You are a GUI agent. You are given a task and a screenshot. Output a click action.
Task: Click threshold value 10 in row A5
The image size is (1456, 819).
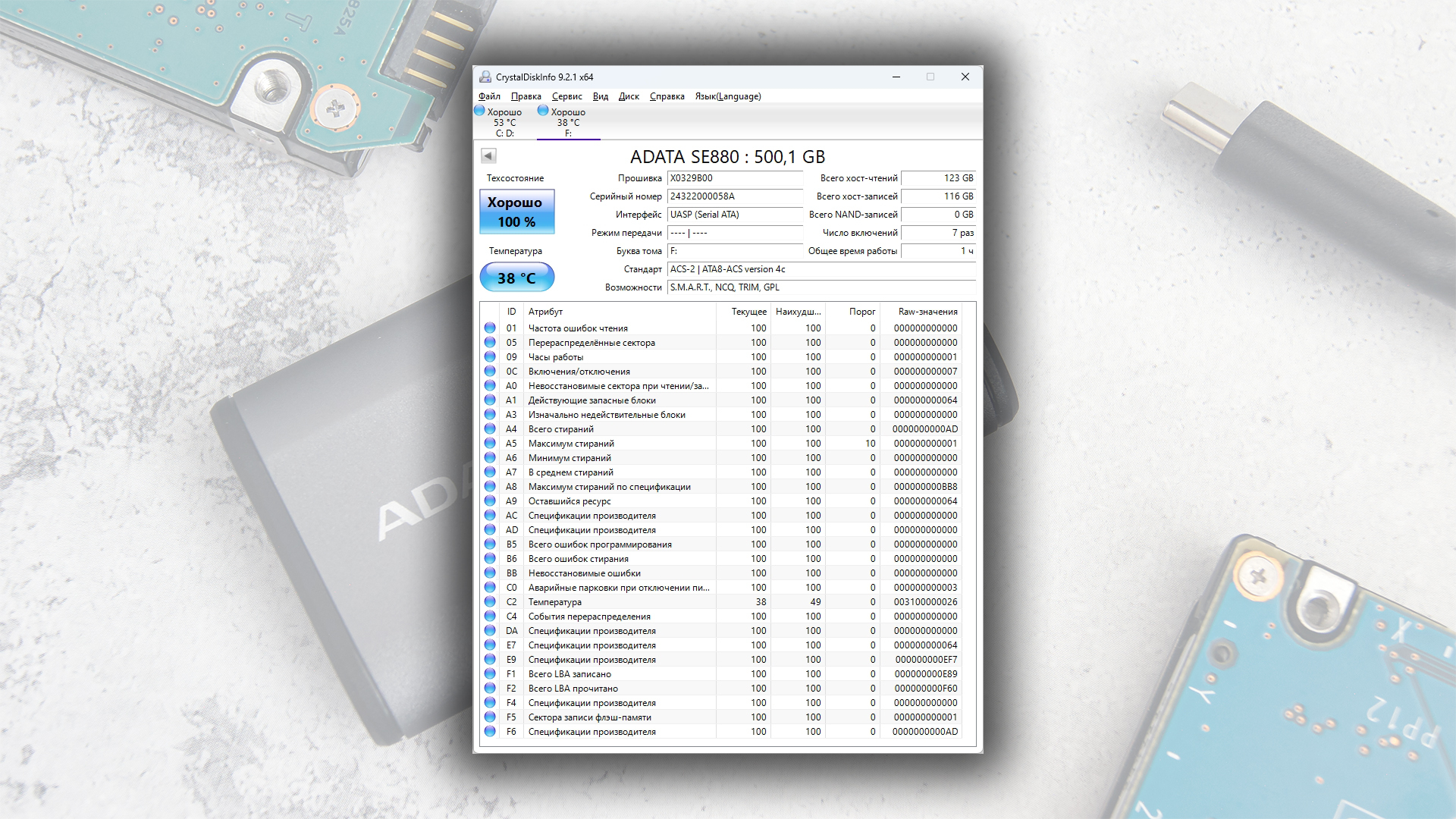pyautogui.click(x=870, y=444)
